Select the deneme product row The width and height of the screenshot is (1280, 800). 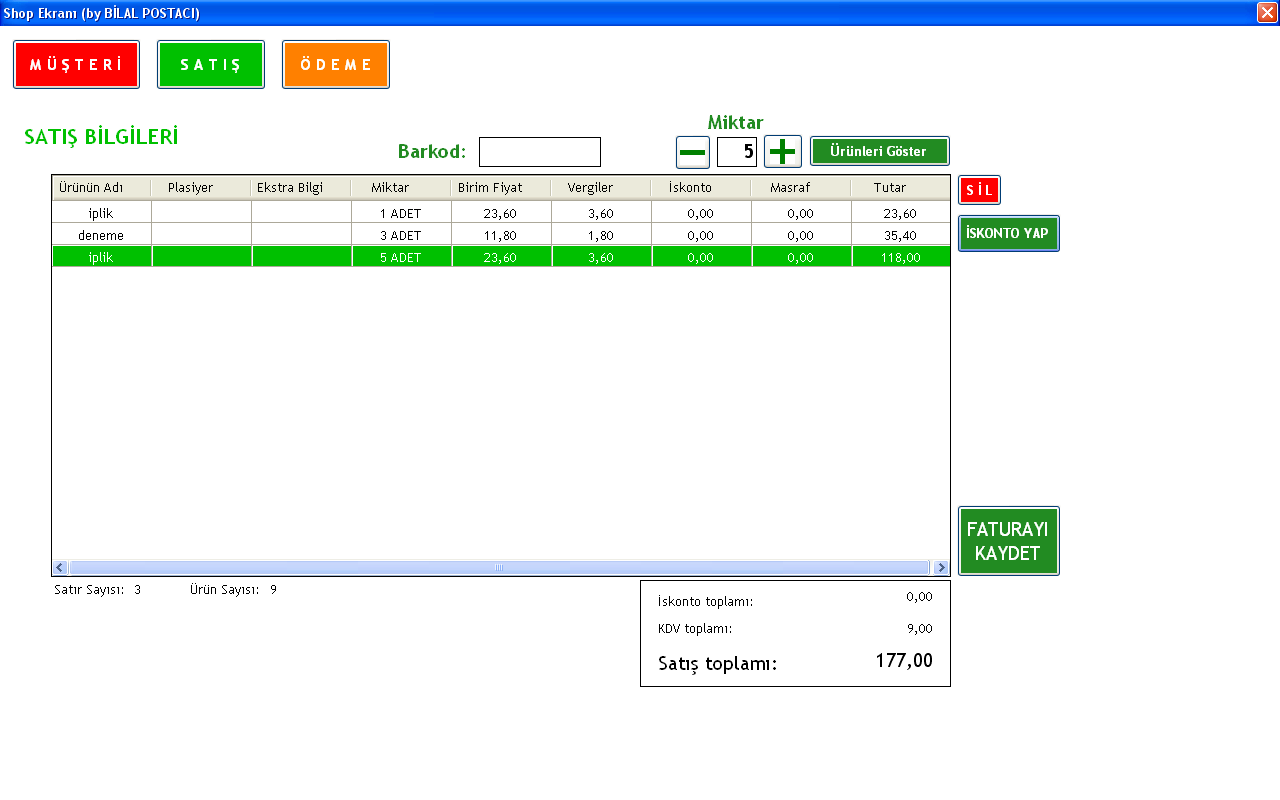coord(101,235)
